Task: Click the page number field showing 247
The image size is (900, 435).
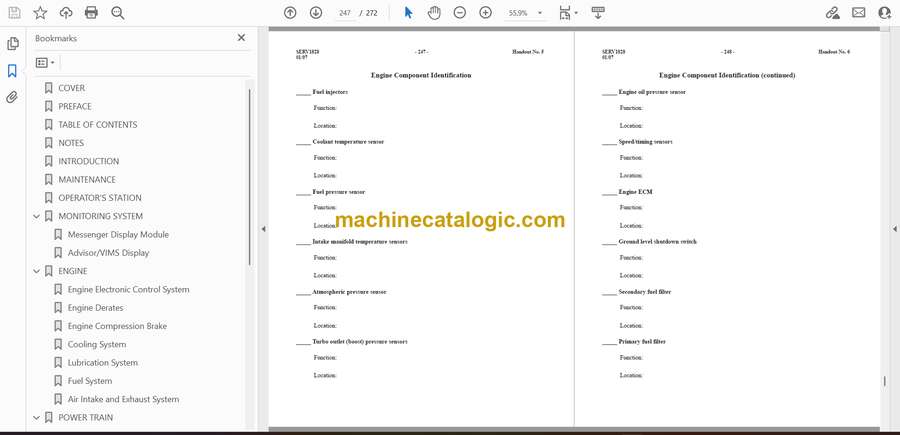Action: [345, 13]
